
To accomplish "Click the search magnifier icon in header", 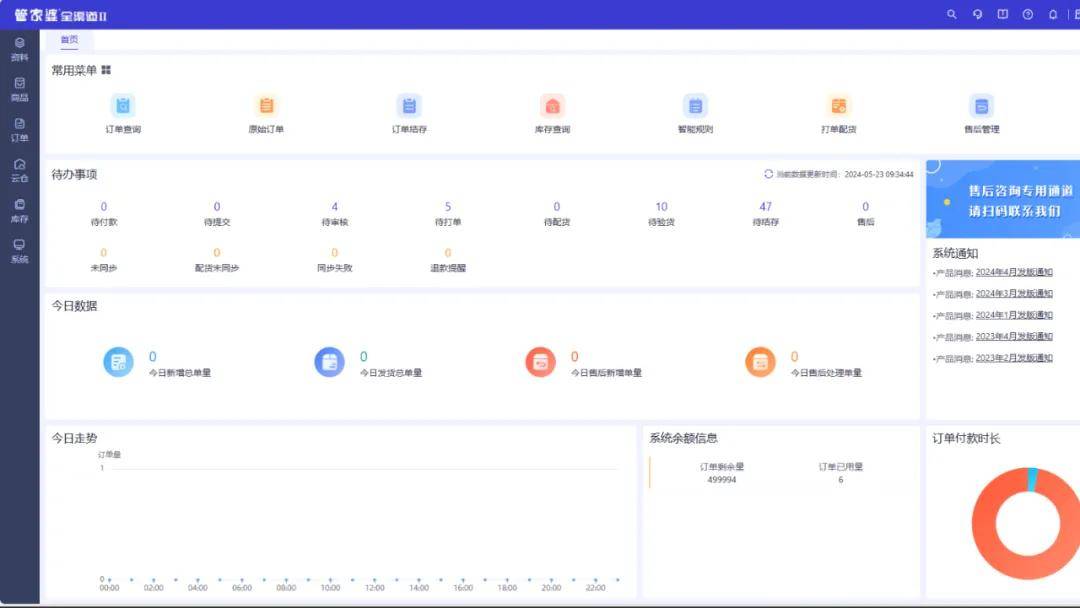I will [952, 14].
